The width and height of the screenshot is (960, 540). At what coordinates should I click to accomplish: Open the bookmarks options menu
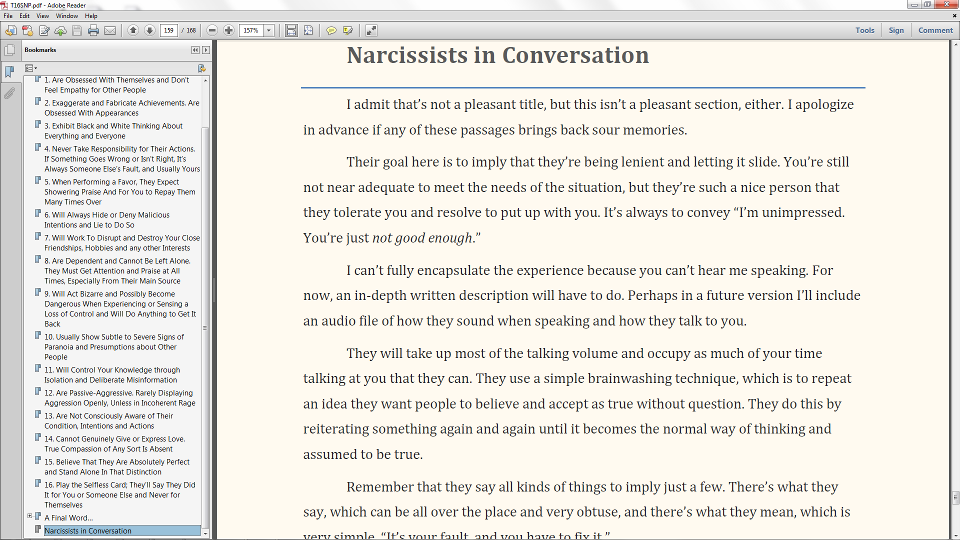point(30,68)
